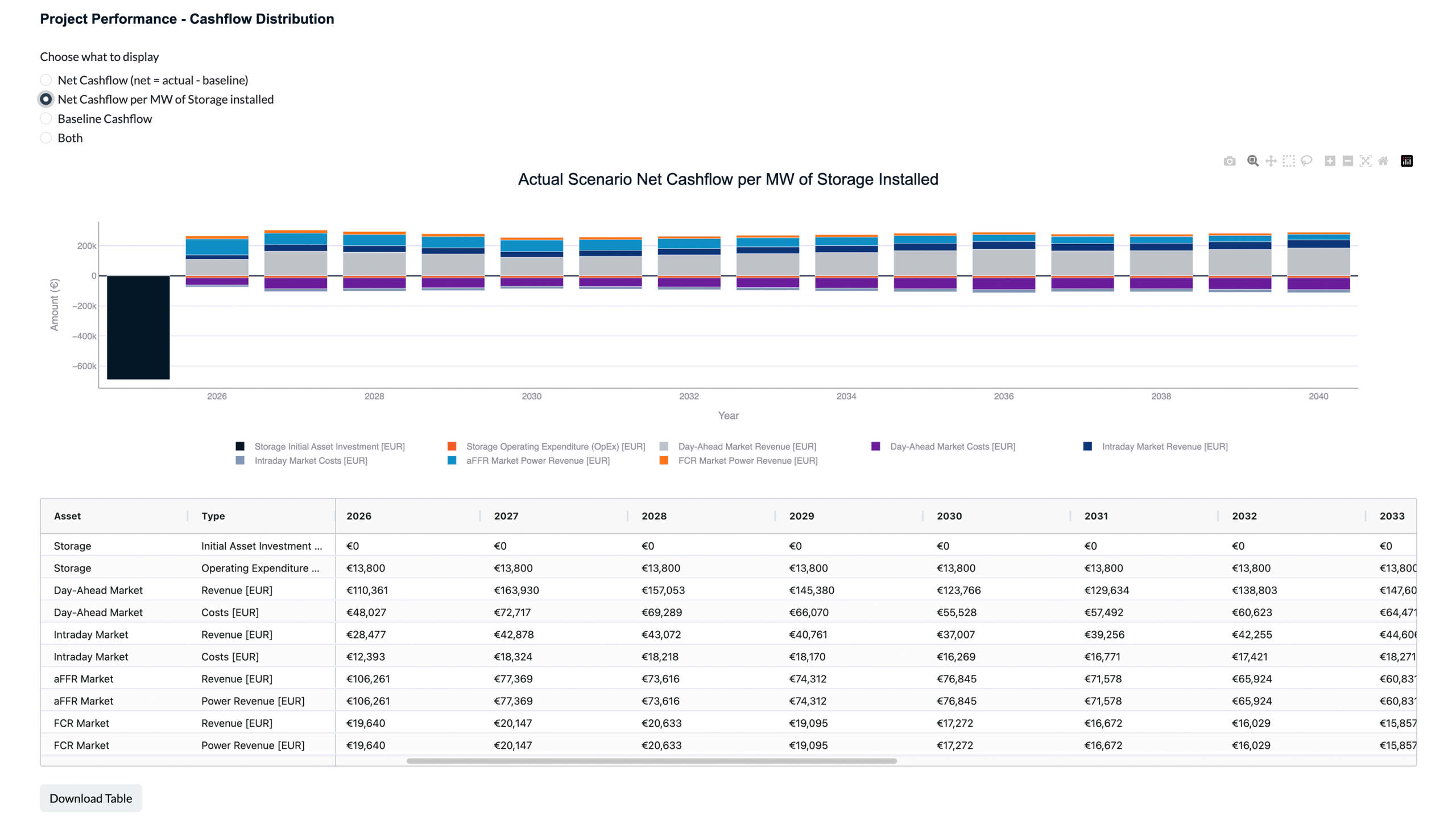
Task: Click the Asset column header
Action: click(67, 516)
